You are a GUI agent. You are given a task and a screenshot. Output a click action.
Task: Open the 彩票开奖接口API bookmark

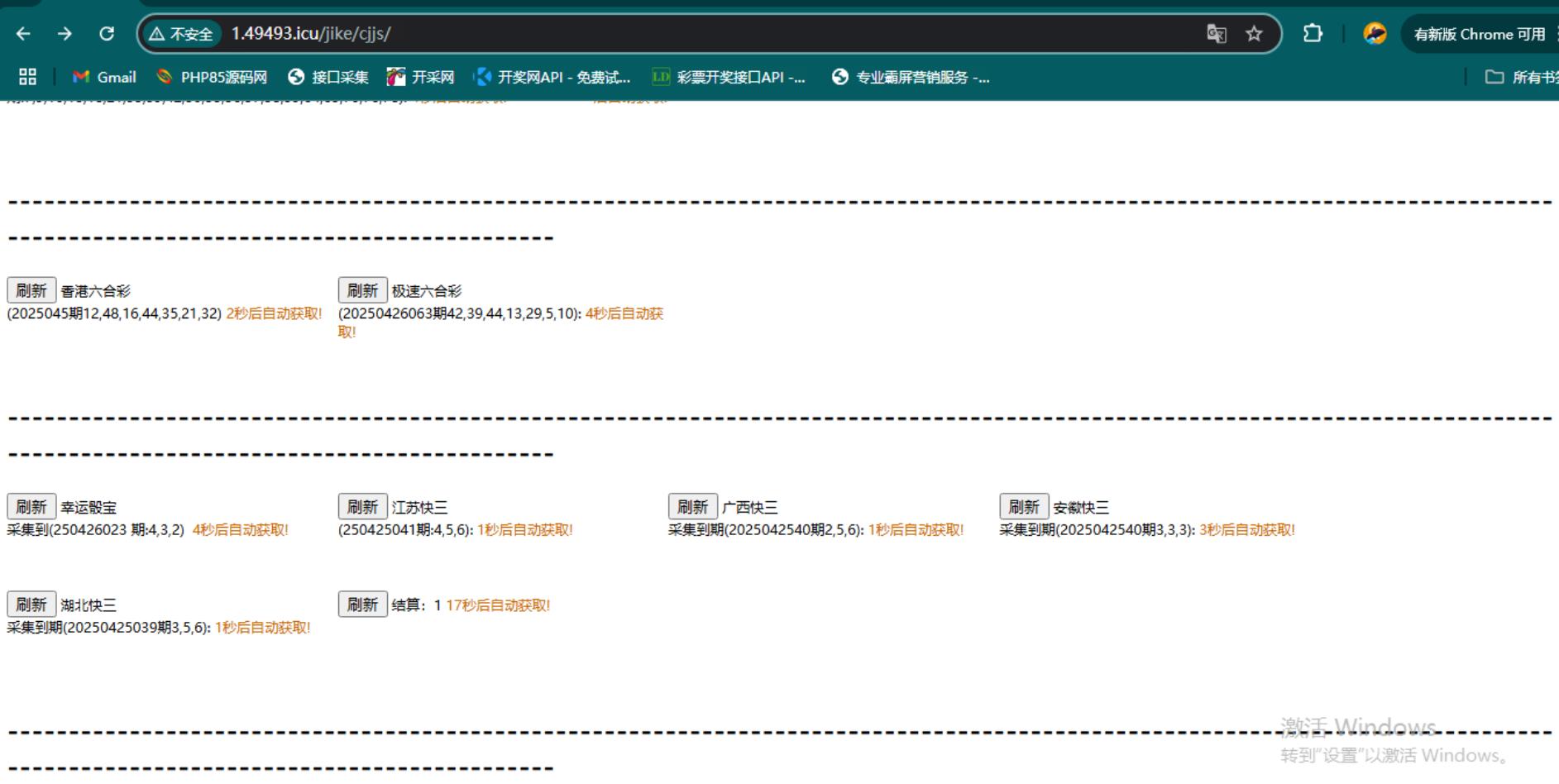point(729,77)
